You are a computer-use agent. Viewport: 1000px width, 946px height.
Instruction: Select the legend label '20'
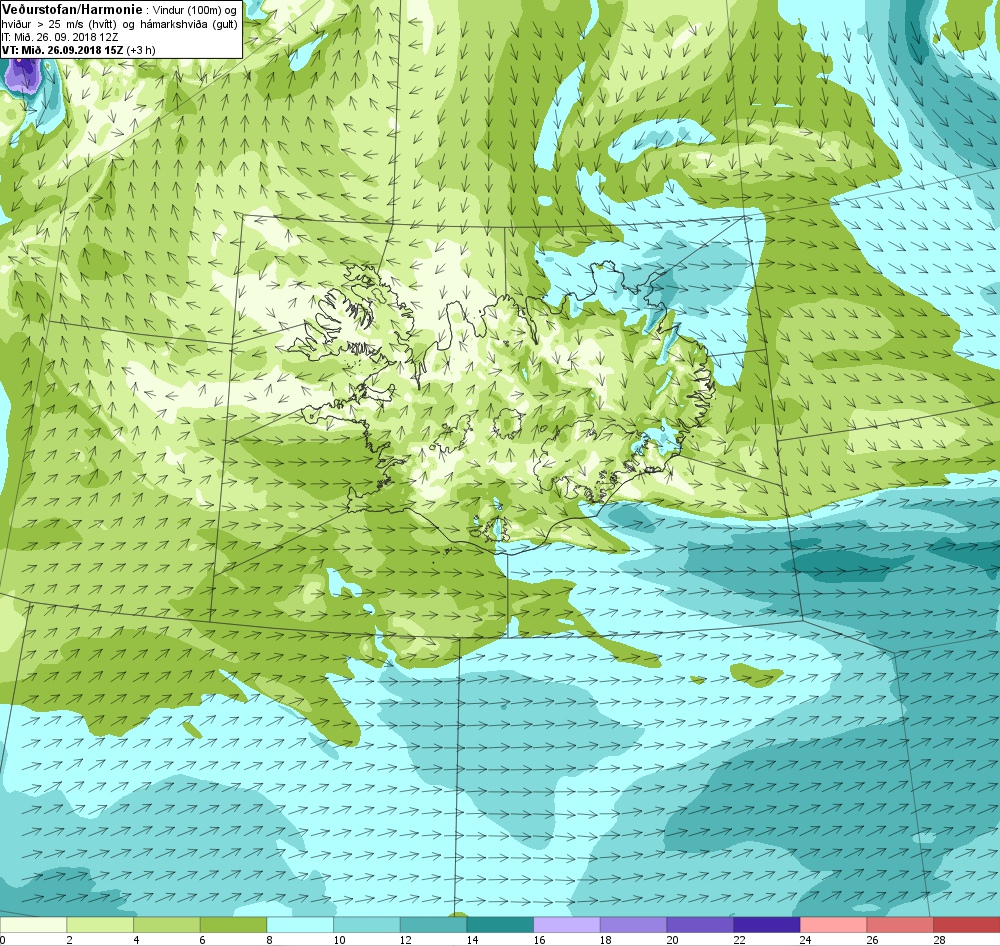[x=673, y=940]
